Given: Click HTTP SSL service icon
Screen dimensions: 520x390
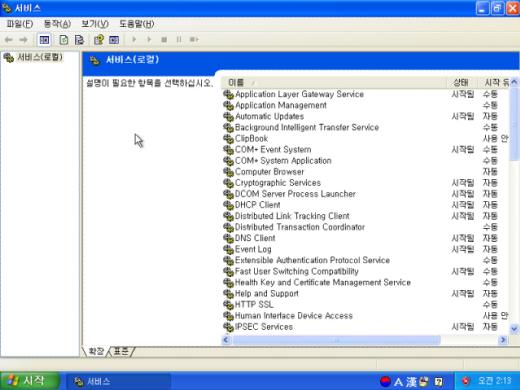Looking at the screenshot, I should (228, 304).
